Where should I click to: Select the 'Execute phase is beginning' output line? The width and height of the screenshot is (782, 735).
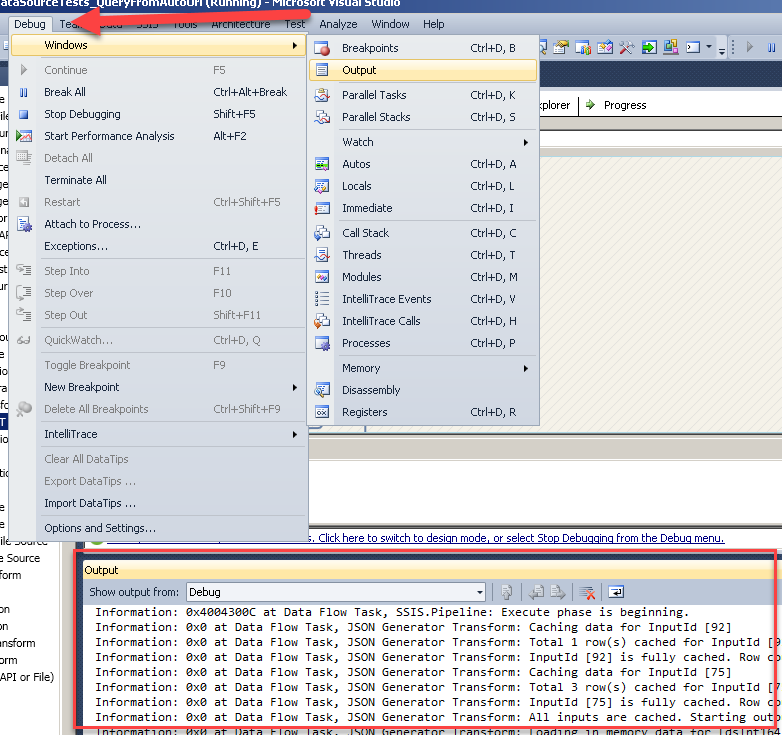coord(391,612)
